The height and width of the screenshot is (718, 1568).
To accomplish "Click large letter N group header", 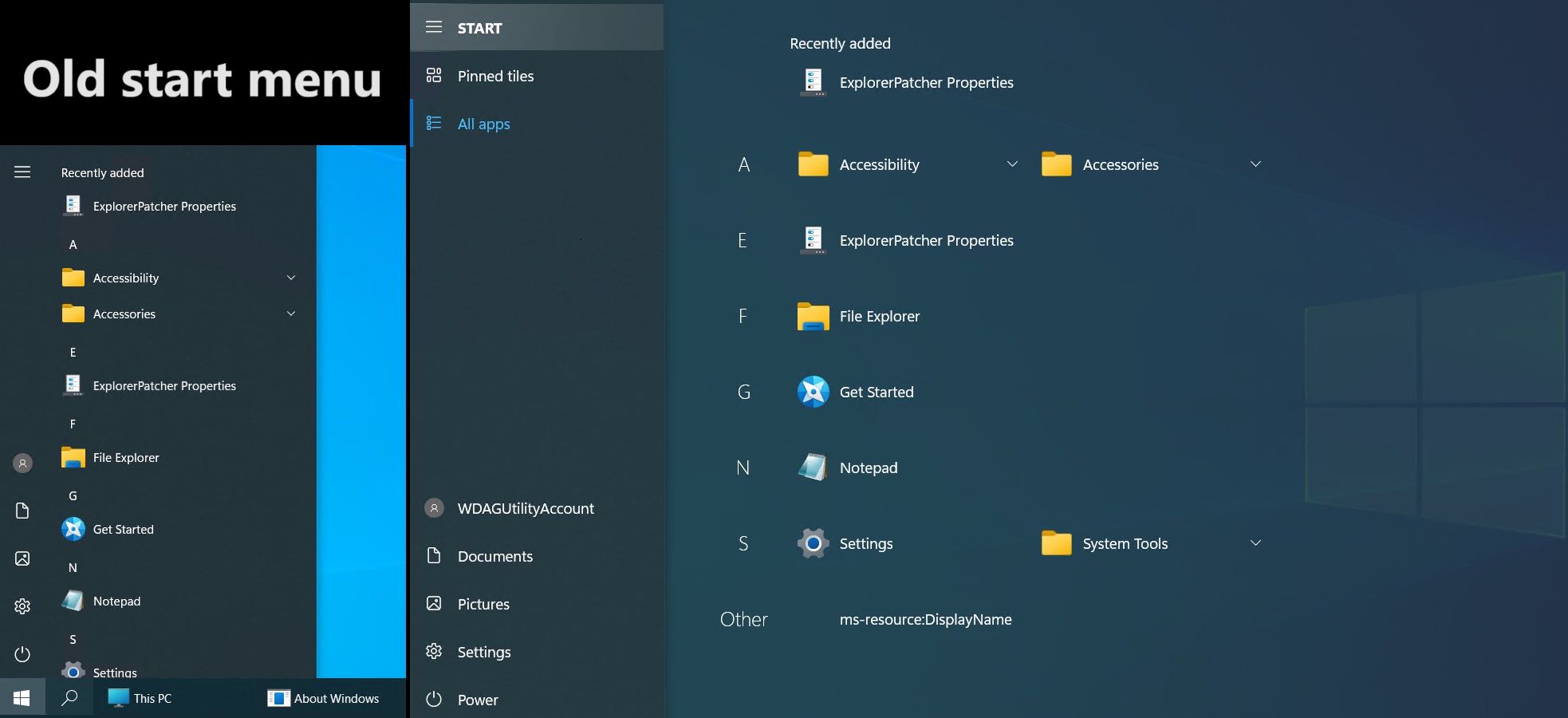I will pos(743,467).
